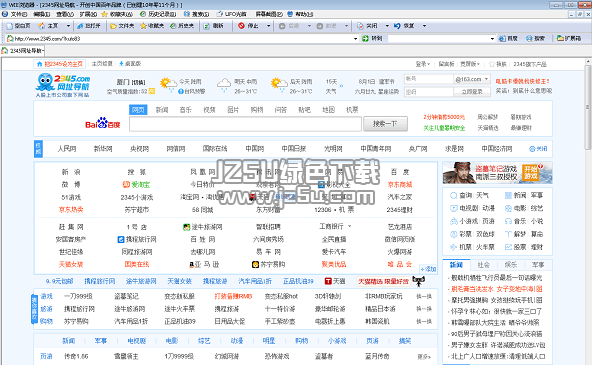Image resolution: width=592 pixels, height=365 pixels.
Task: Select the Video search category tab
Action: 209,109
